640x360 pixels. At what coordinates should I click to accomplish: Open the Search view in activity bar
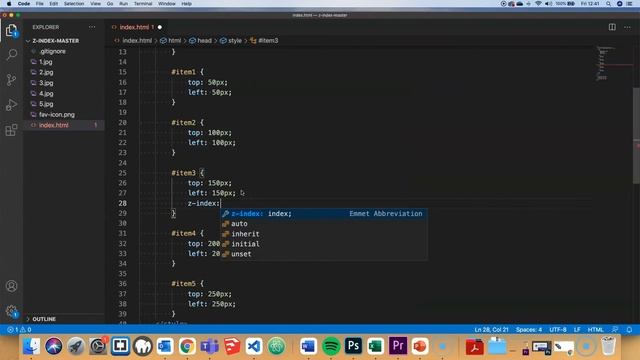point(11,54)
